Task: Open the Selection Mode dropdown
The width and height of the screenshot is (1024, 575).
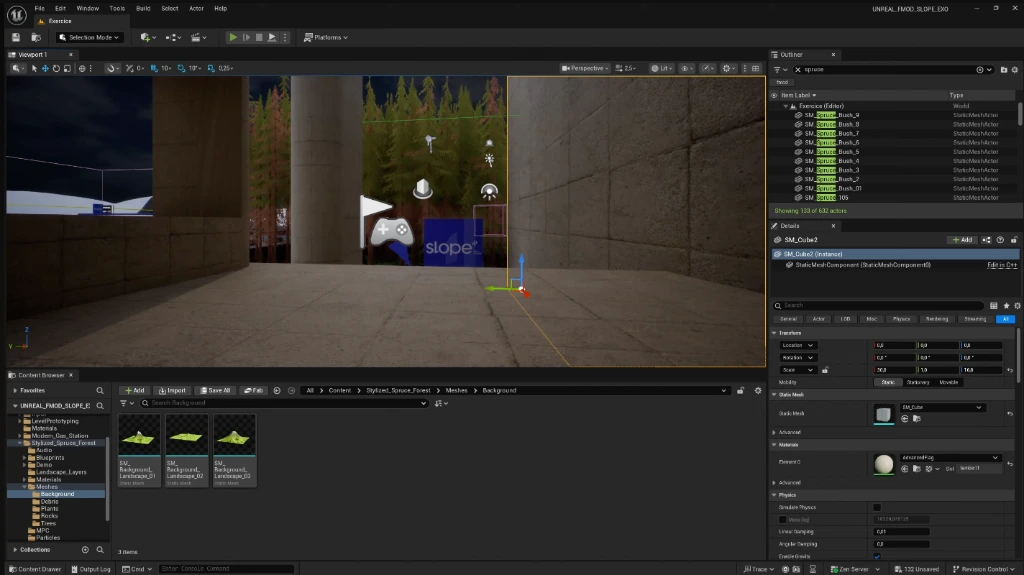Action: [89, 37]
